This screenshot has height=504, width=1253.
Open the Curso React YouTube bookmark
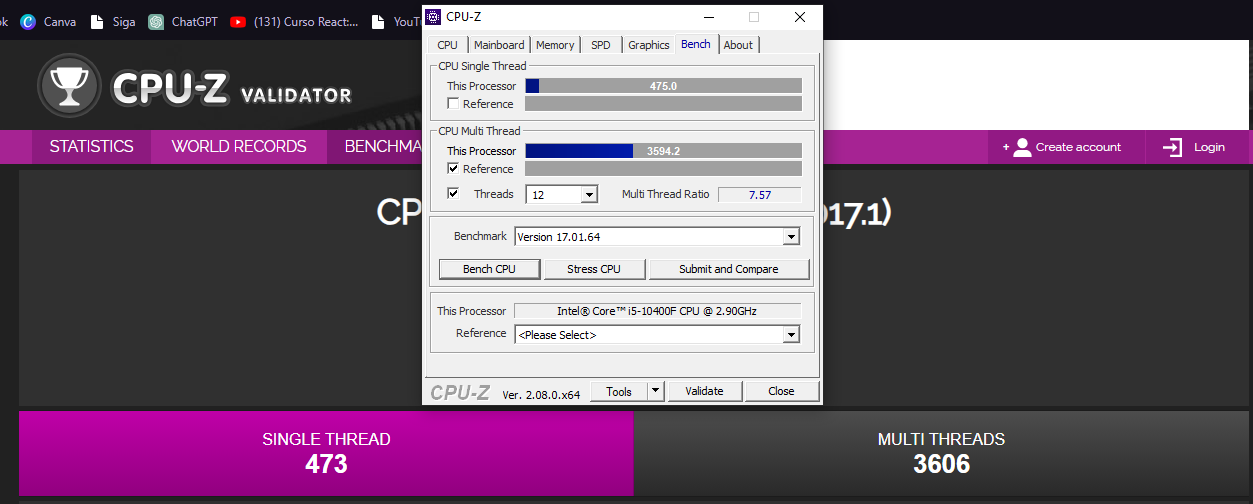(294, 21)
